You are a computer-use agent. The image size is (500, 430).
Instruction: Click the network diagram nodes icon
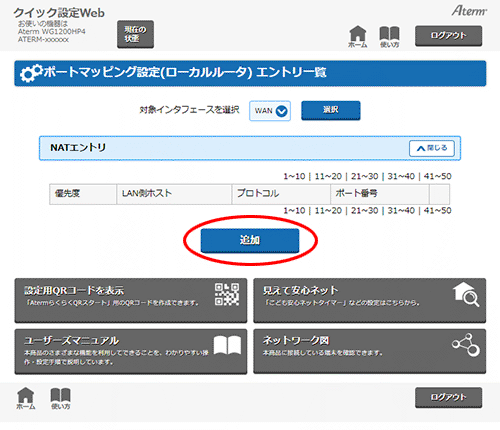pyautogui.click(x=466, y=345)
